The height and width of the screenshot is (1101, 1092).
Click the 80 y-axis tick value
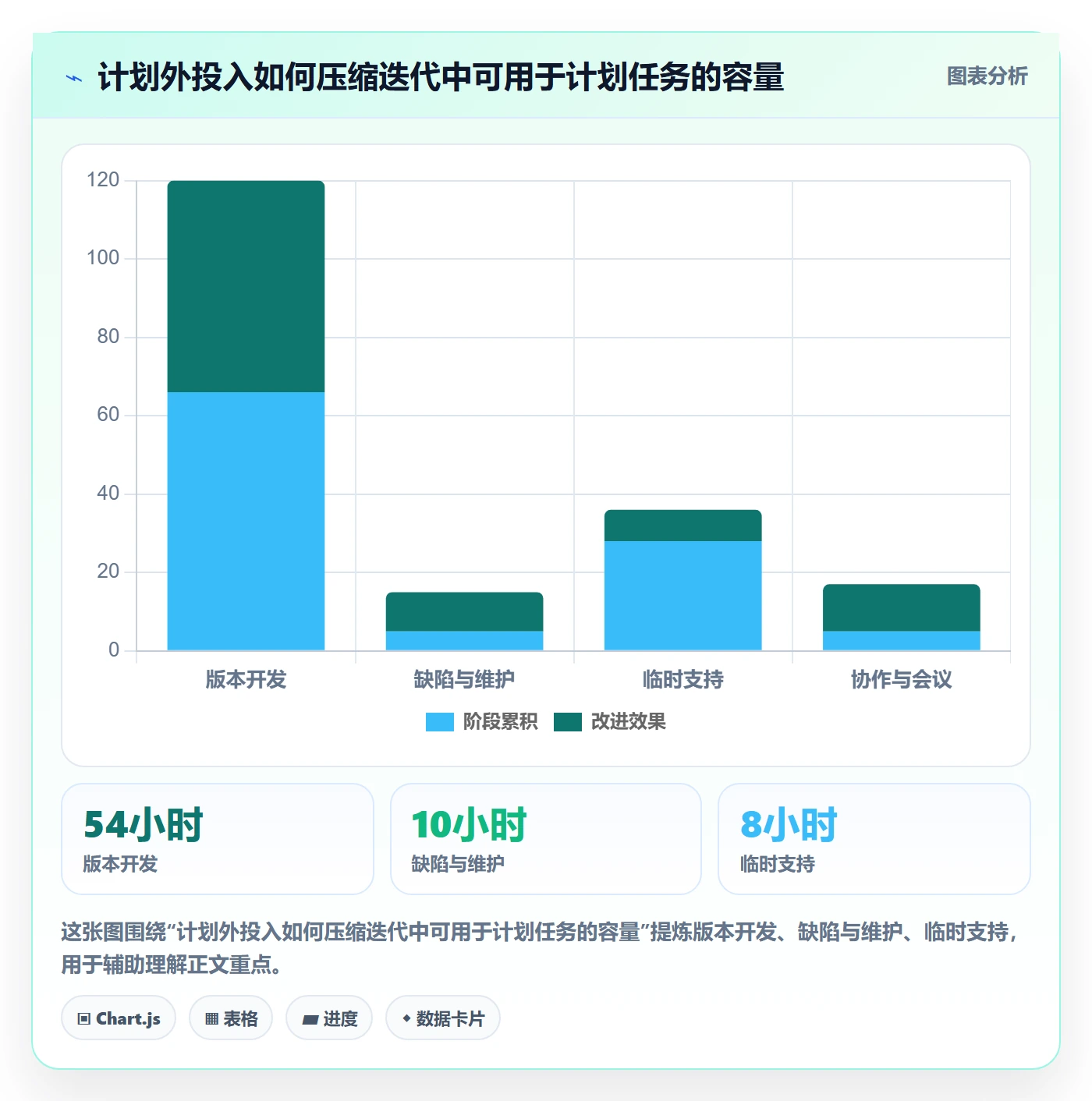point(108,337)
